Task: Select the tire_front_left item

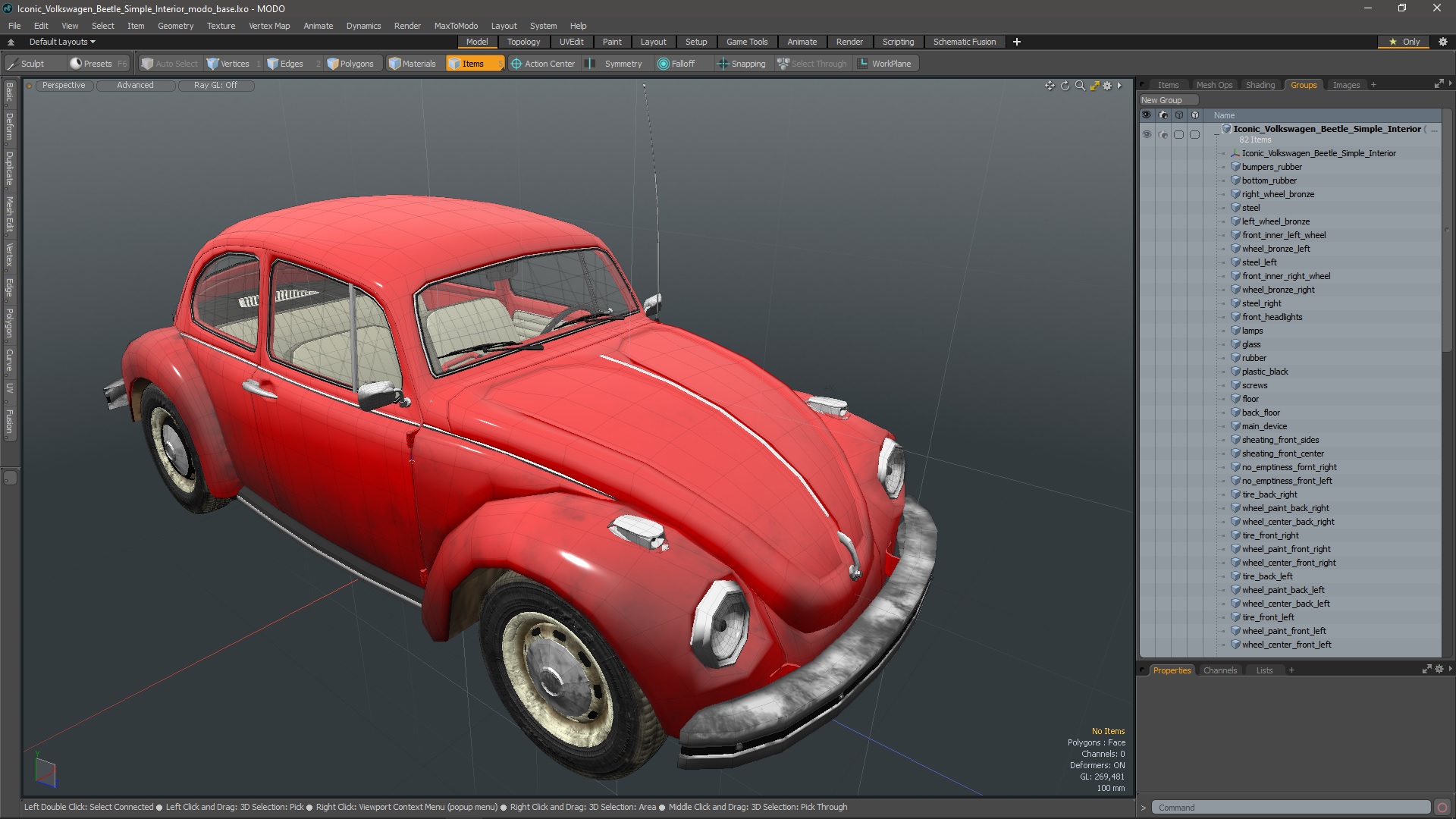Action: 1268,617
